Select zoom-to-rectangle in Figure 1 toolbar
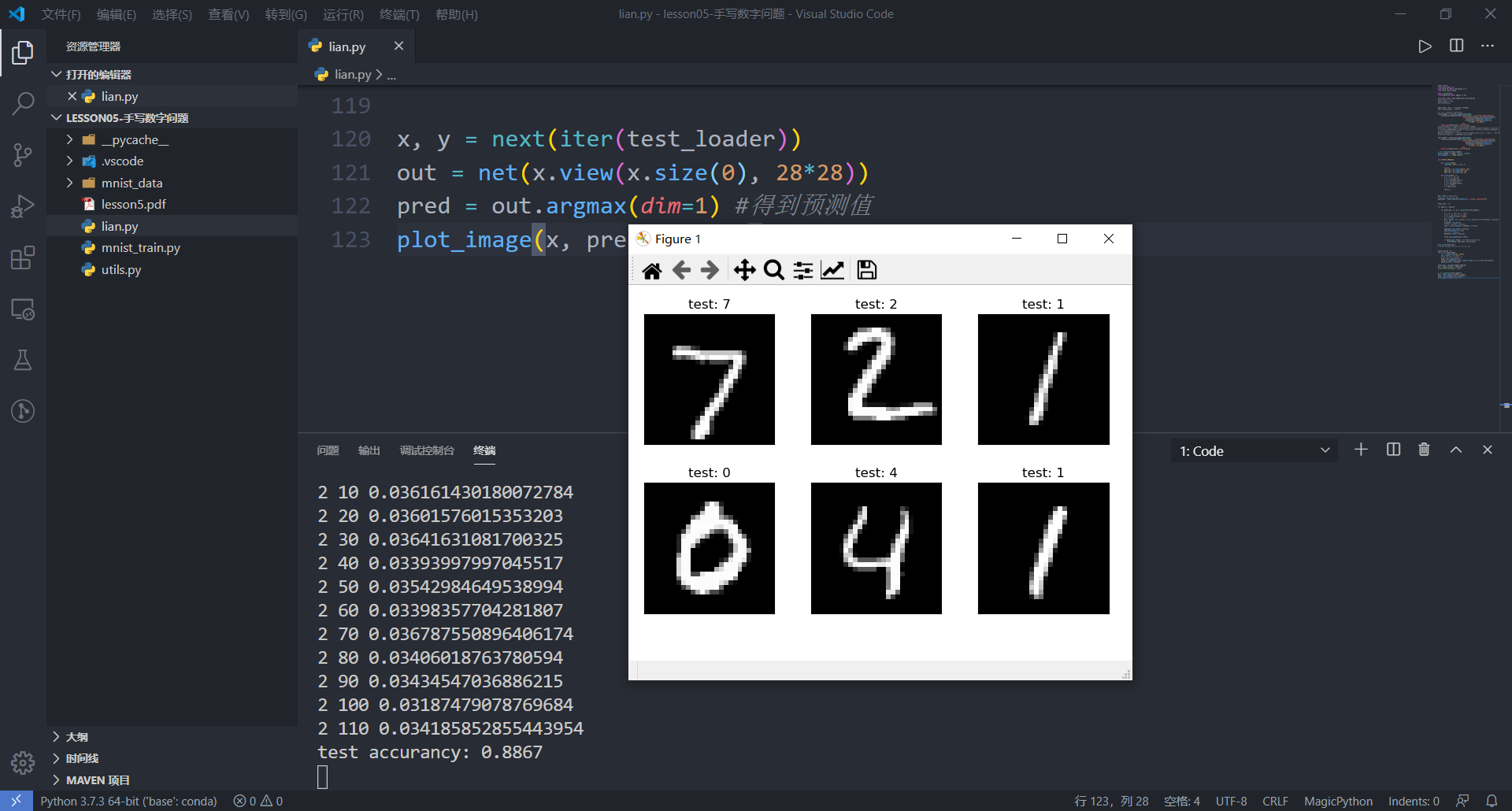This screenshot has height=811, width=1512. (x=773, y=270)
